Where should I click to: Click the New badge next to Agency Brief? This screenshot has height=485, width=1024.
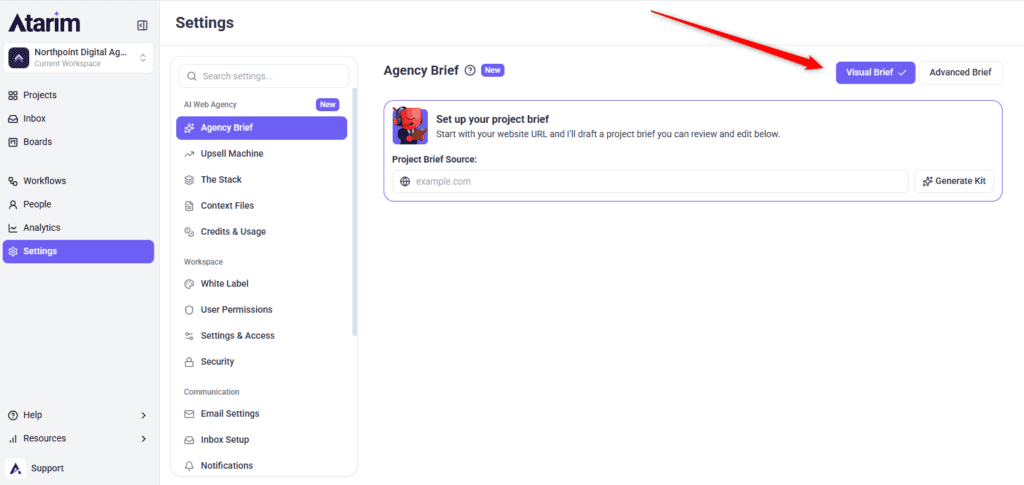pyautogui.click(x=493, y=70)
